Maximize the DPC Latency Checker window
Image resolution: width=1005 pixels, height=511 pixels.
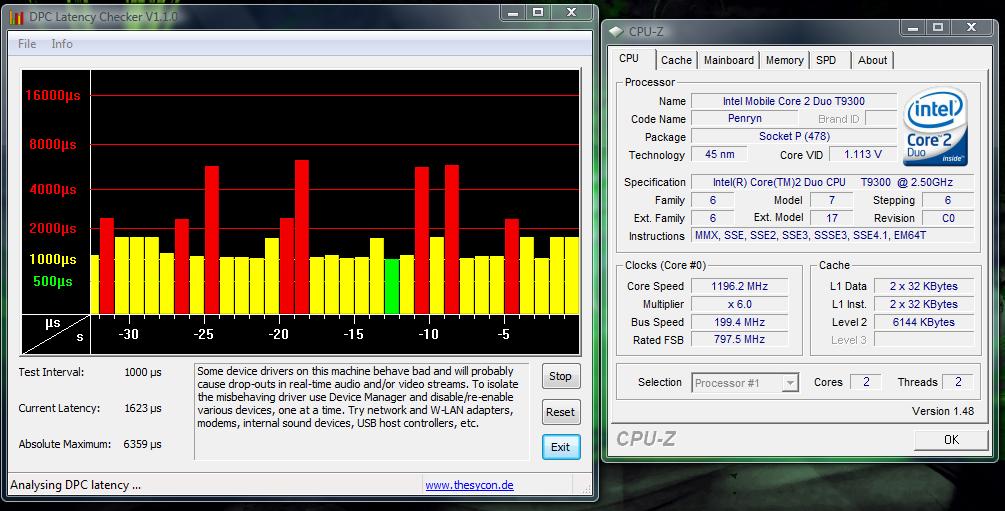coord(538,13)
